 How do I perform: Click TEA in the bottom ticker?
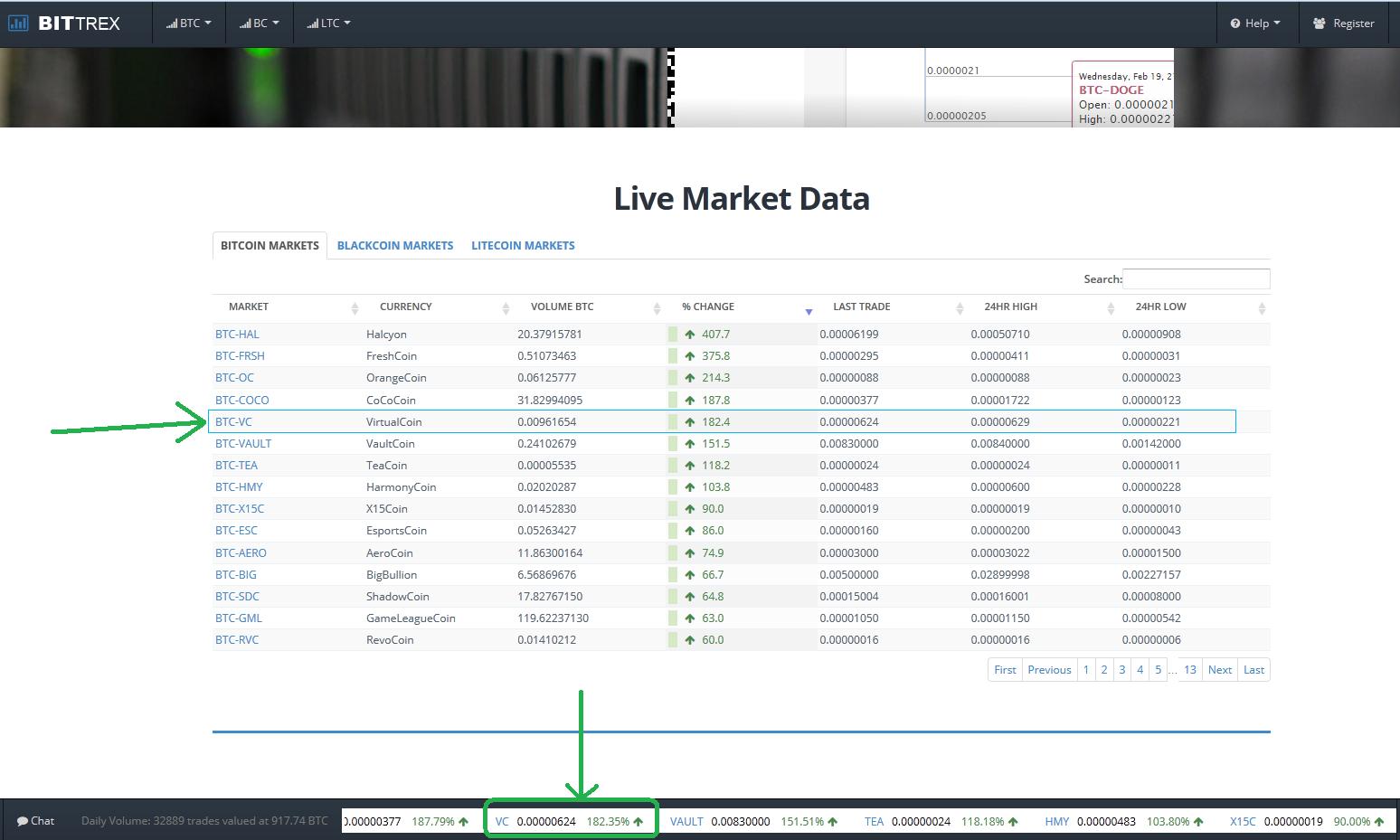[874, 821]
